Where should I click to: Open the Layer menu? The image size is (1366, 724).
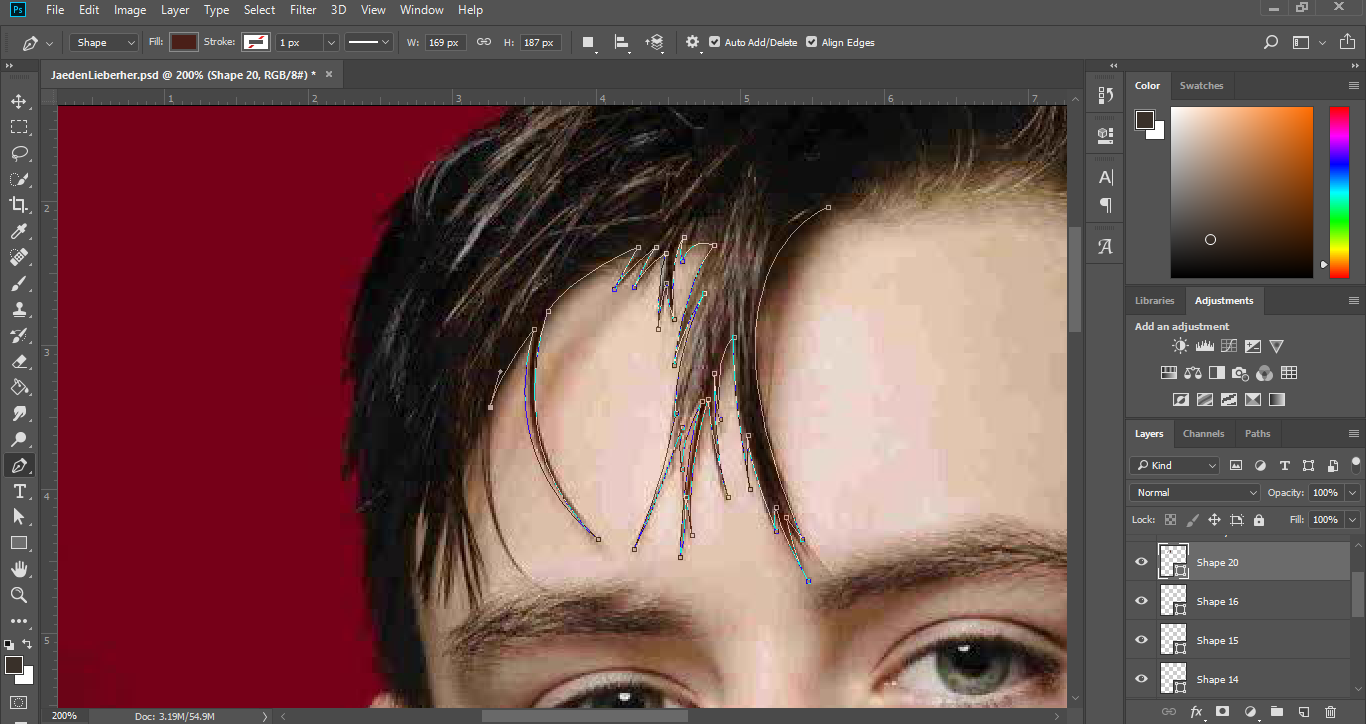pos(175,10)
